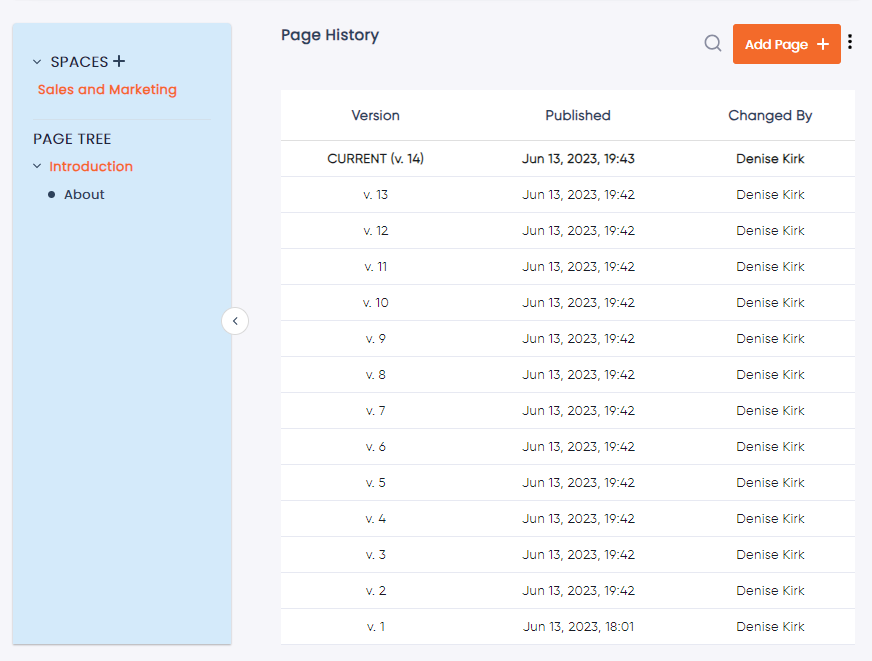The image size is (872, 661).
Task: Click Denise Kirk on the v. 1 row
Action: 770,626
